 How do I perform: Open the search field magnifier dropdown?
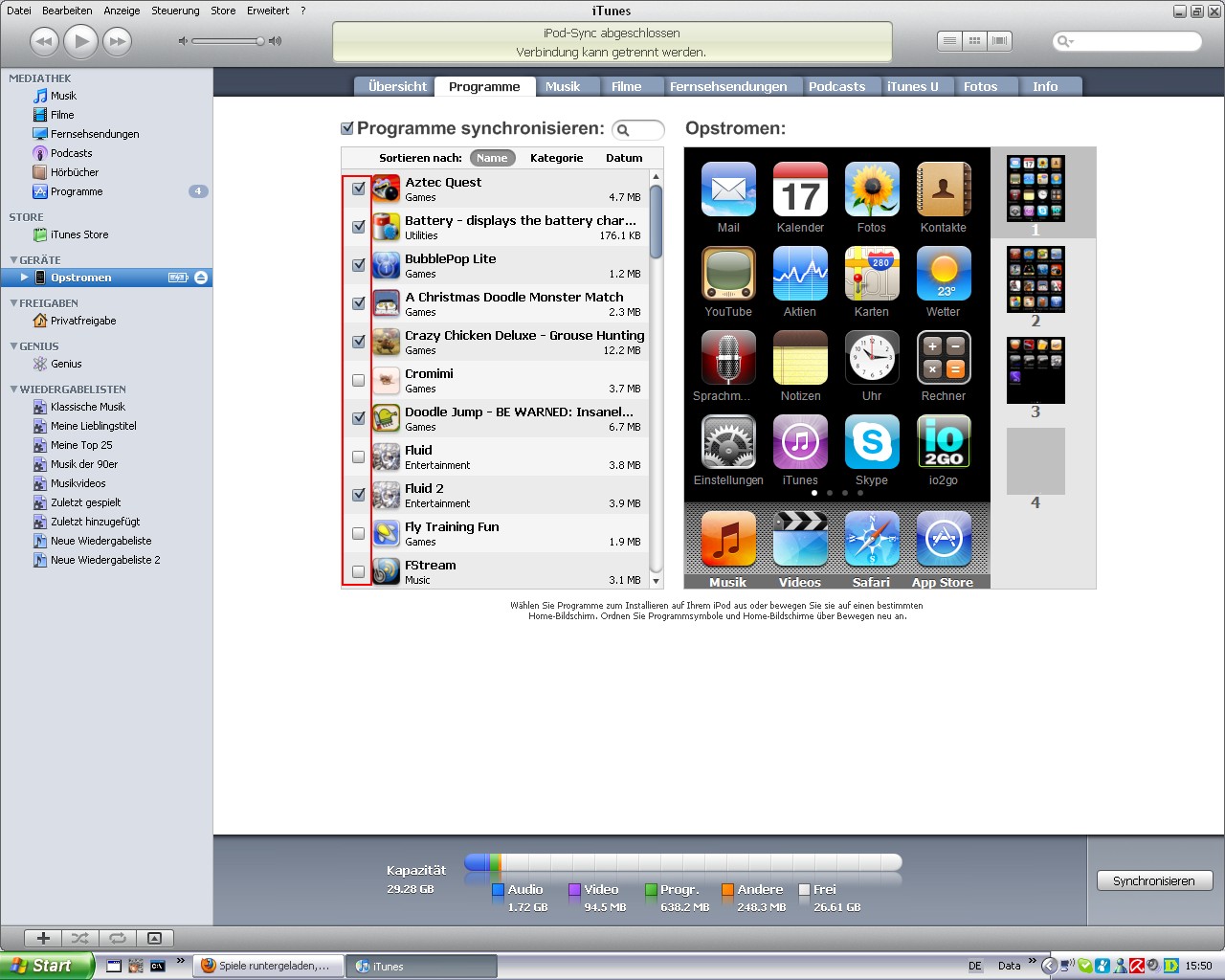1064,41
